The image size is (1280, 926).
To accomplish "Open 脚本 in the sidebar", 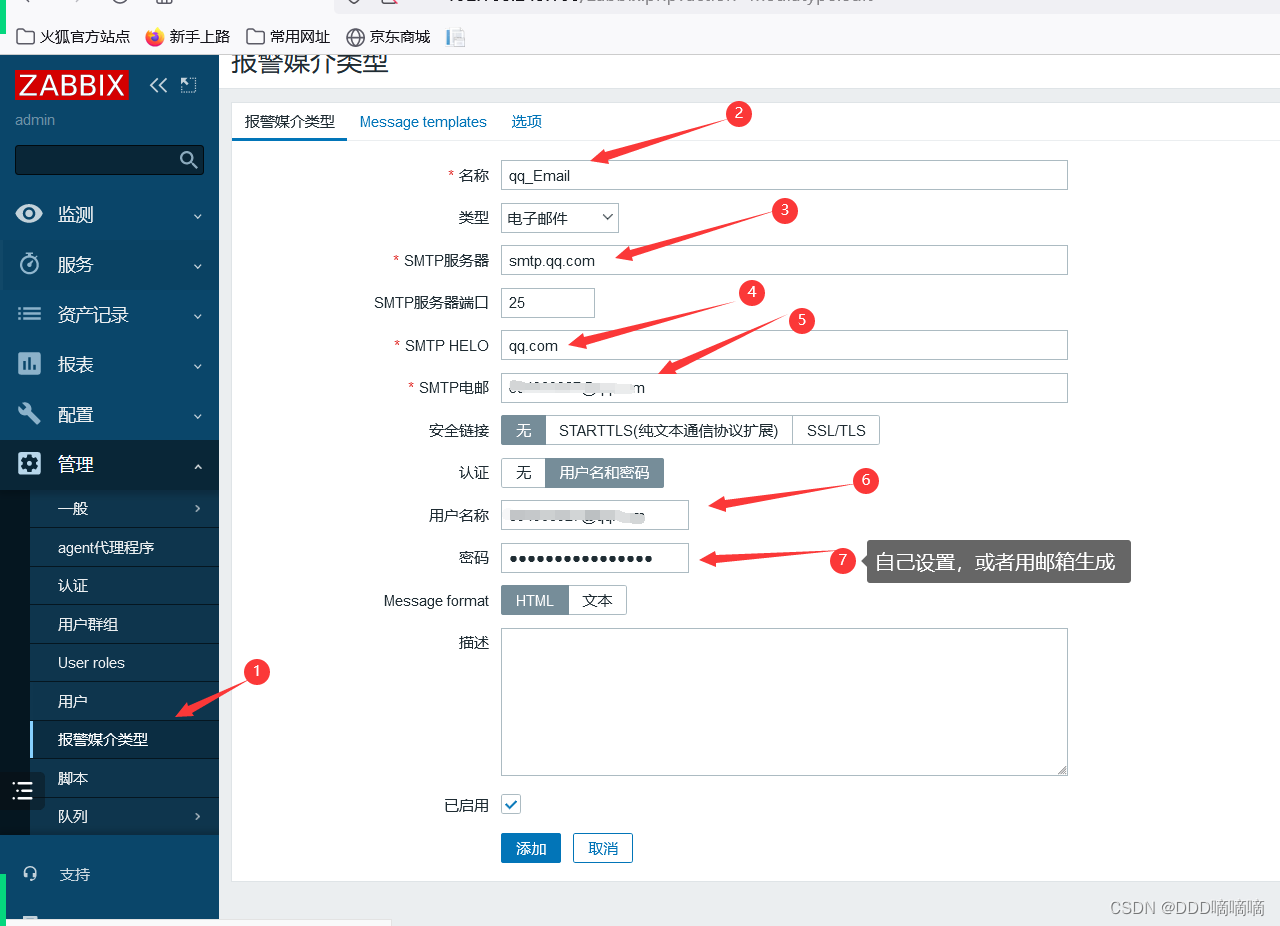I will click(x=124, y=778).
